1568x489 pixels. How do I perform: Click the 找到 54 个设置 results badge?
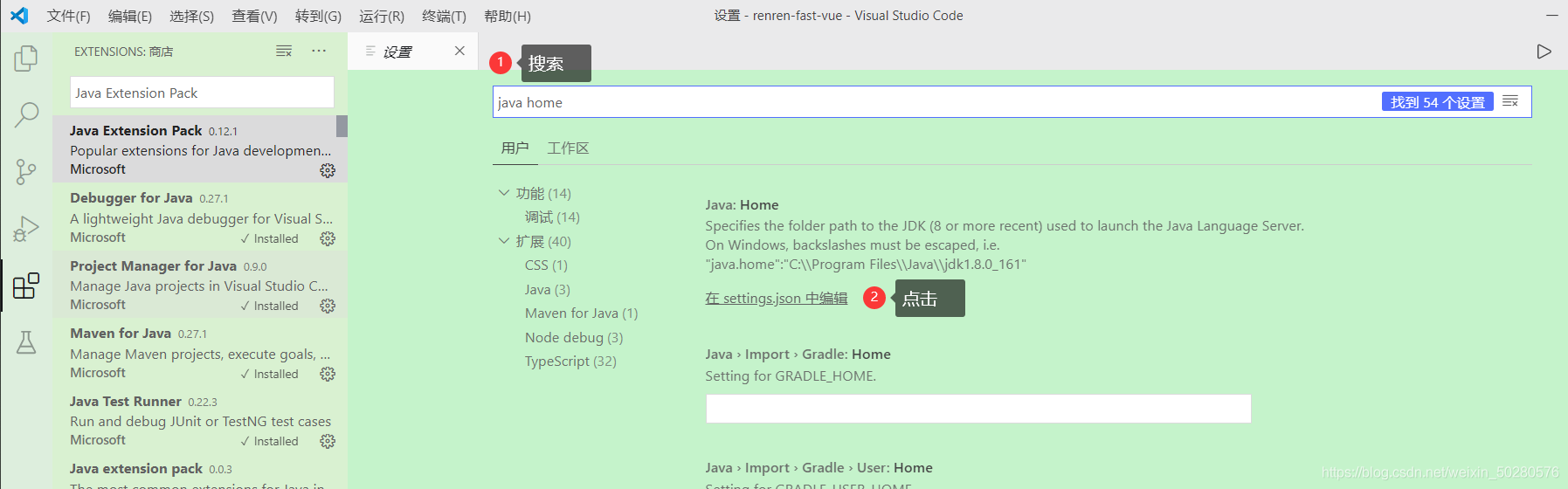(1437, 102)
